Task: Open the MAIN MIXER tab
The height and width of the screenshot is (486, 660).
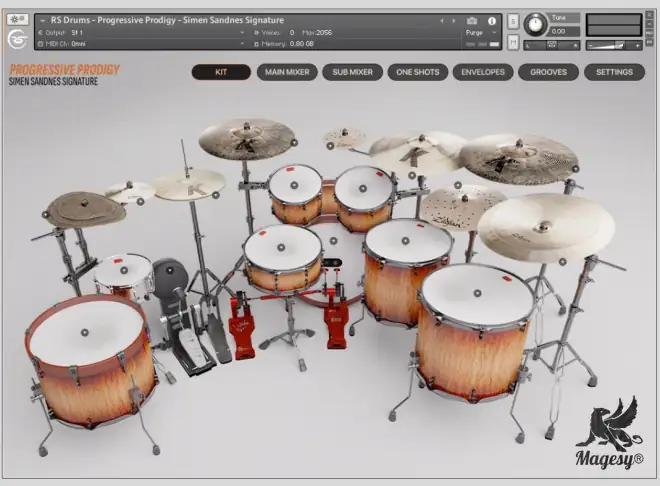Action: click(x=287, y=72)
